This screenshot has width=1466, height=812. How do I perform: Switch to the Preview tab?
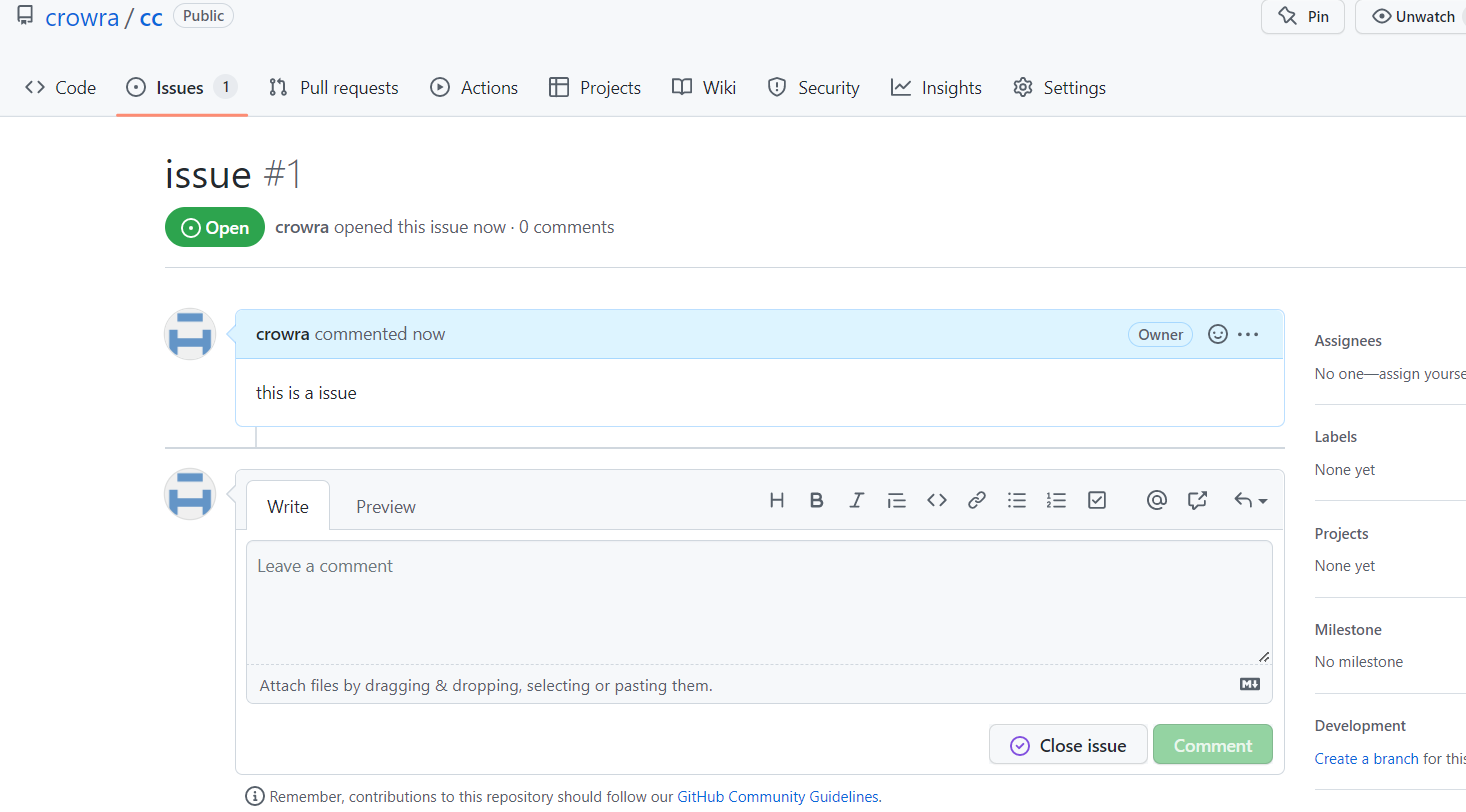[386, 506]
